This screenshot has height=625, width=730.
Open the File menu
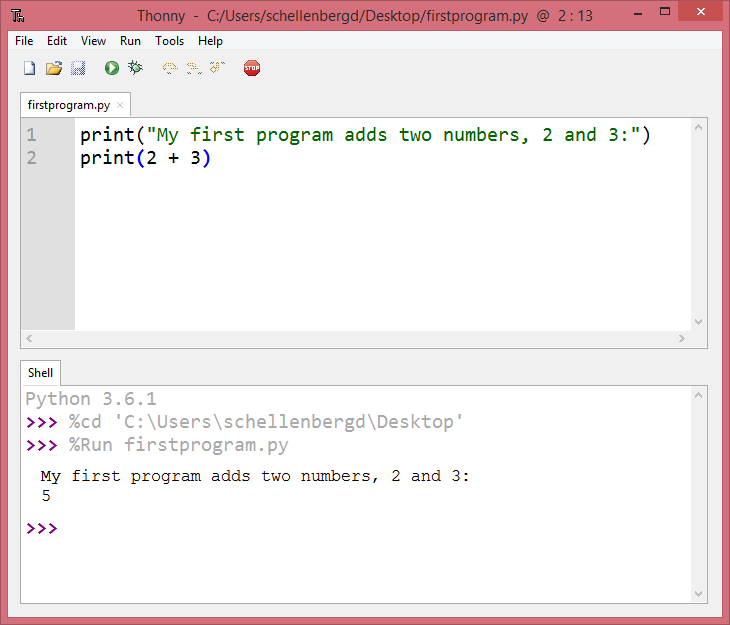point(24,41)
